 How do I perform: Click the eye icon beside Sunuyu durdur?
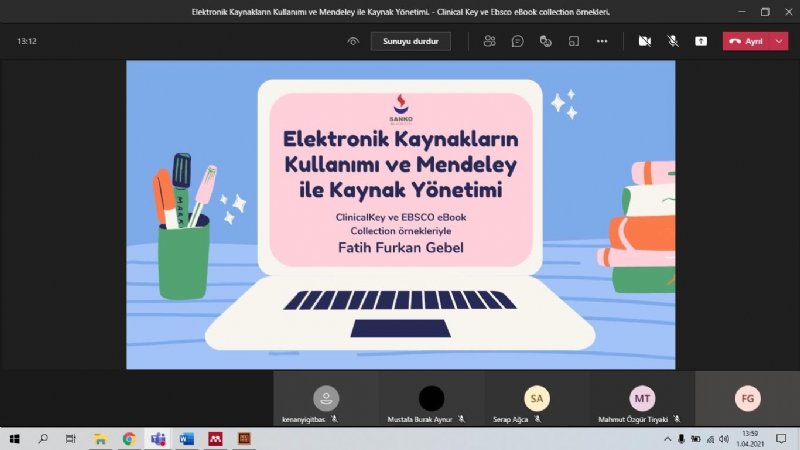click(x=353, y=41)
